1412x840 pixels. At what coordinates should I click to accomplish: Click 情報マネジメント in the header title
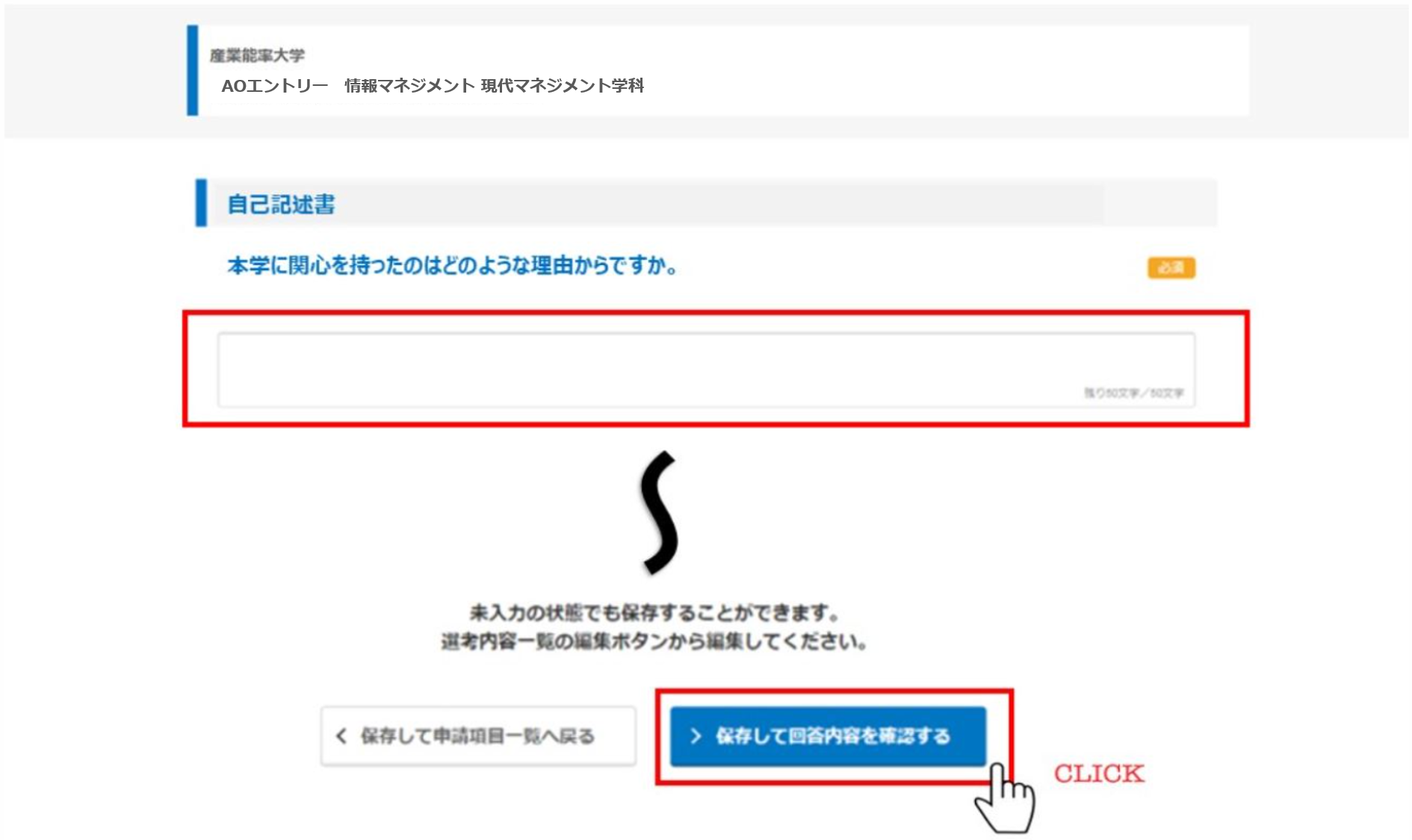click(409, 86)
